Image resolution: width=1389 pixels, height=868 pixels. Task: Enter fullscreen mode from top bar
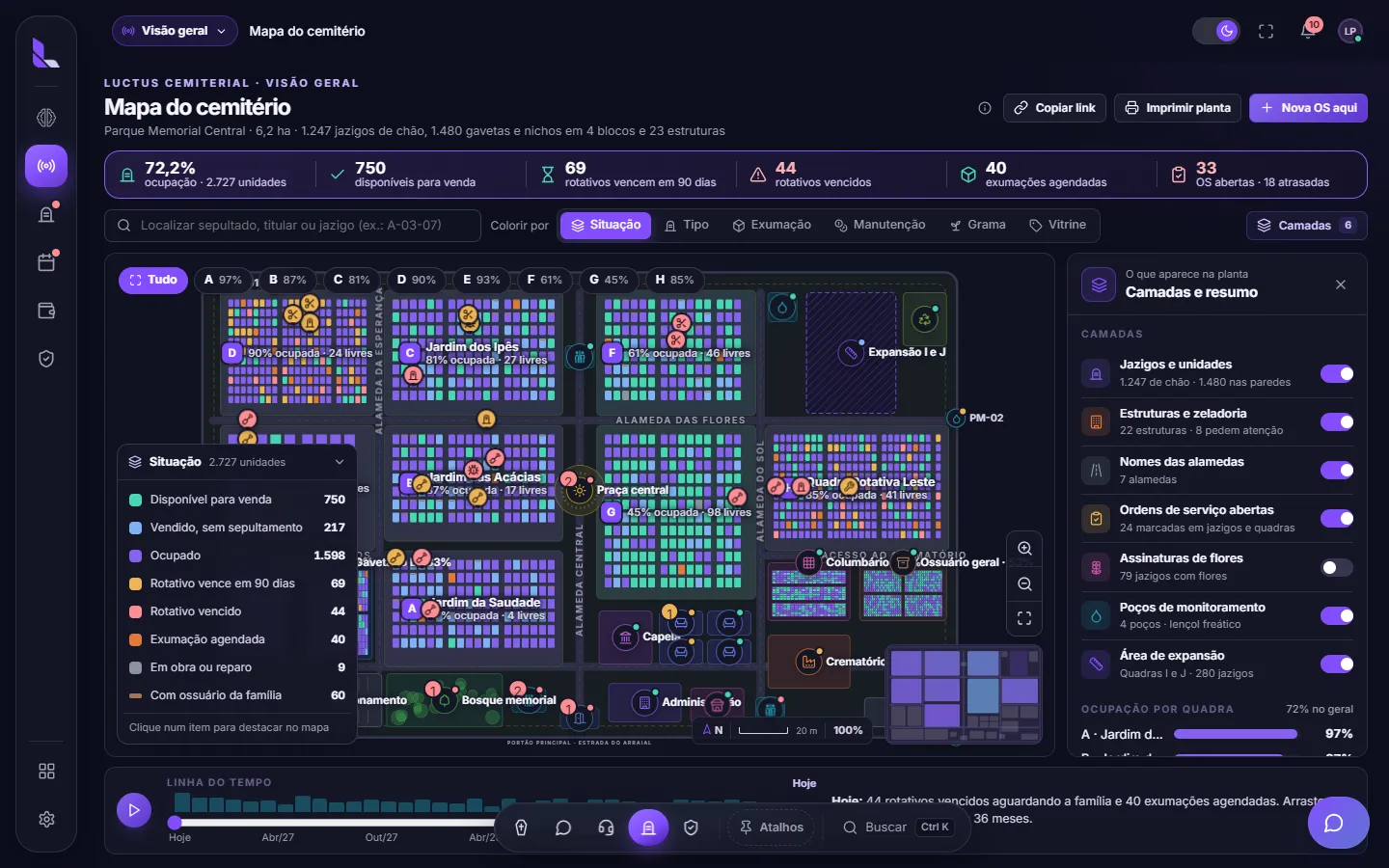(1266, 31)
